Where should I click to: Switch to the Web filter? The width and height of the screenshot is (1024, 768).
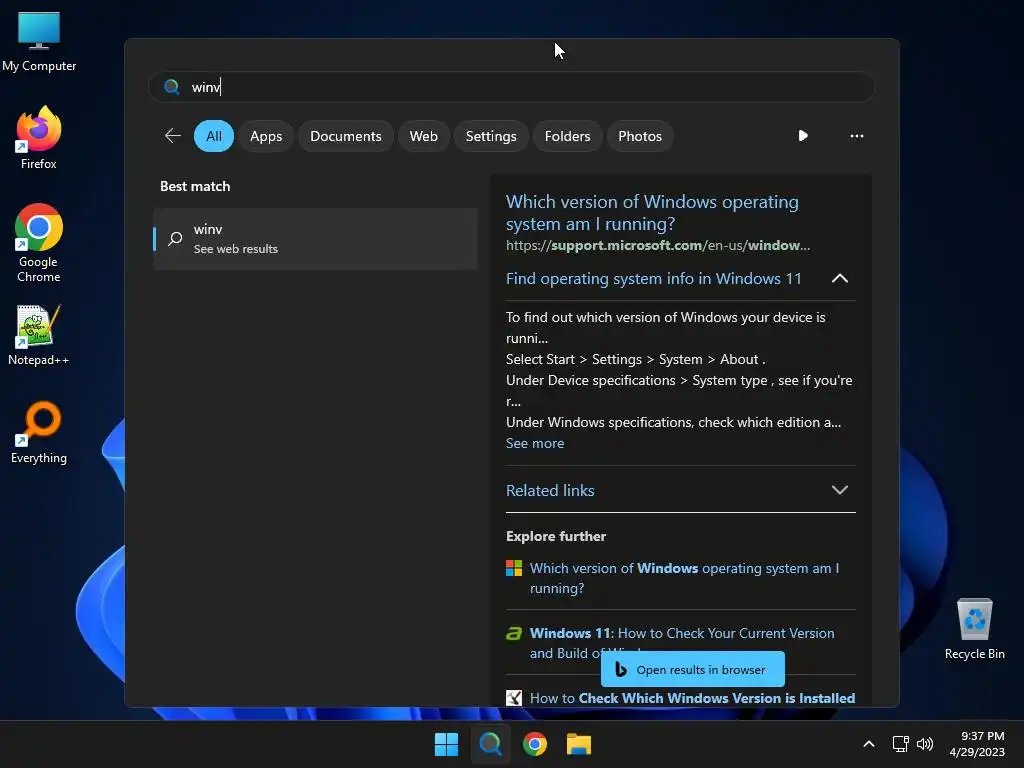[423, 136]
